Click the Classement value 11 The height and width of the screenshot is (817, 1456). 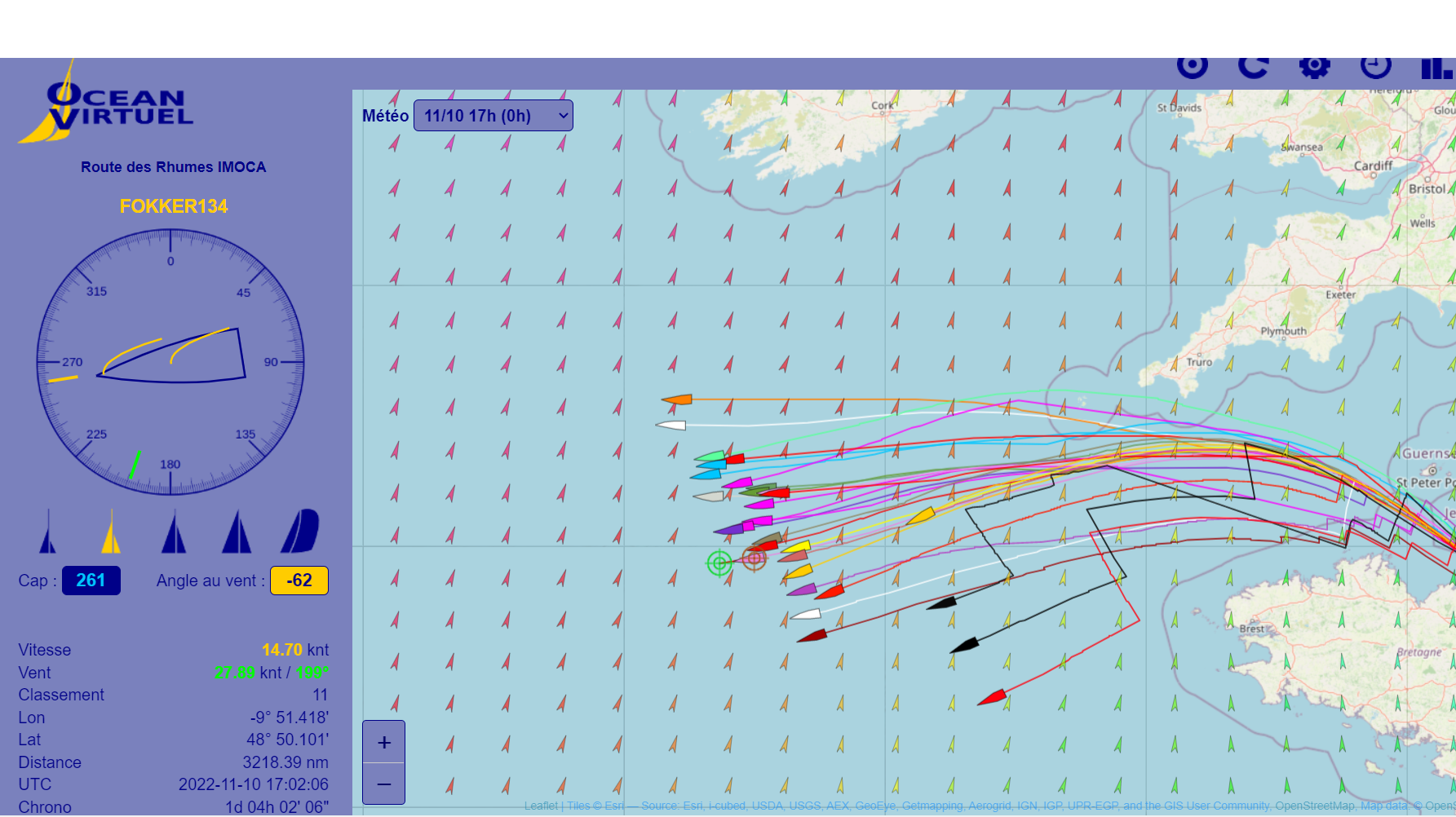(321, 695)
